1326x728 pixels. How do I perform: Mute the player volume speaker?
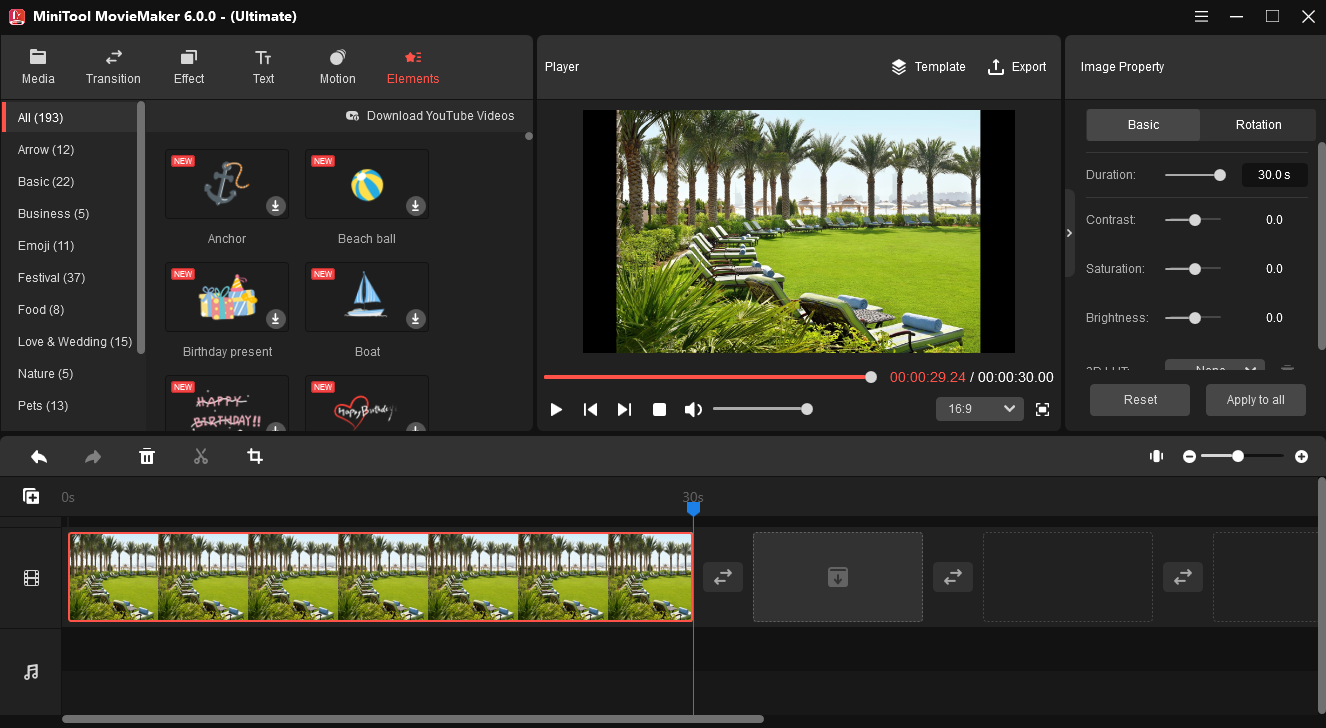[692, 410]
